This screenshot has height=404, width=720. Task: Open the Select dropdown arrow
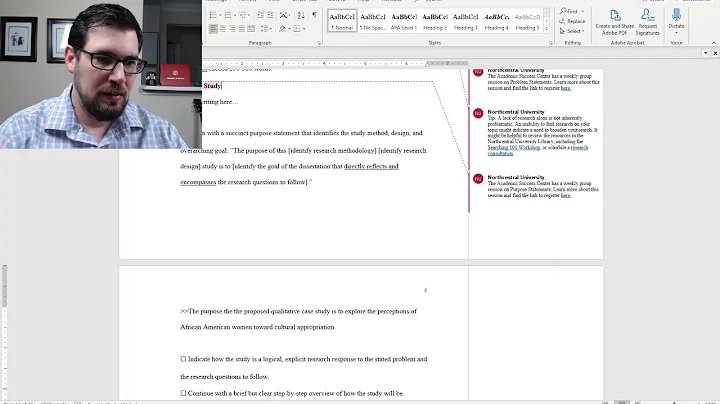point(583,31)
